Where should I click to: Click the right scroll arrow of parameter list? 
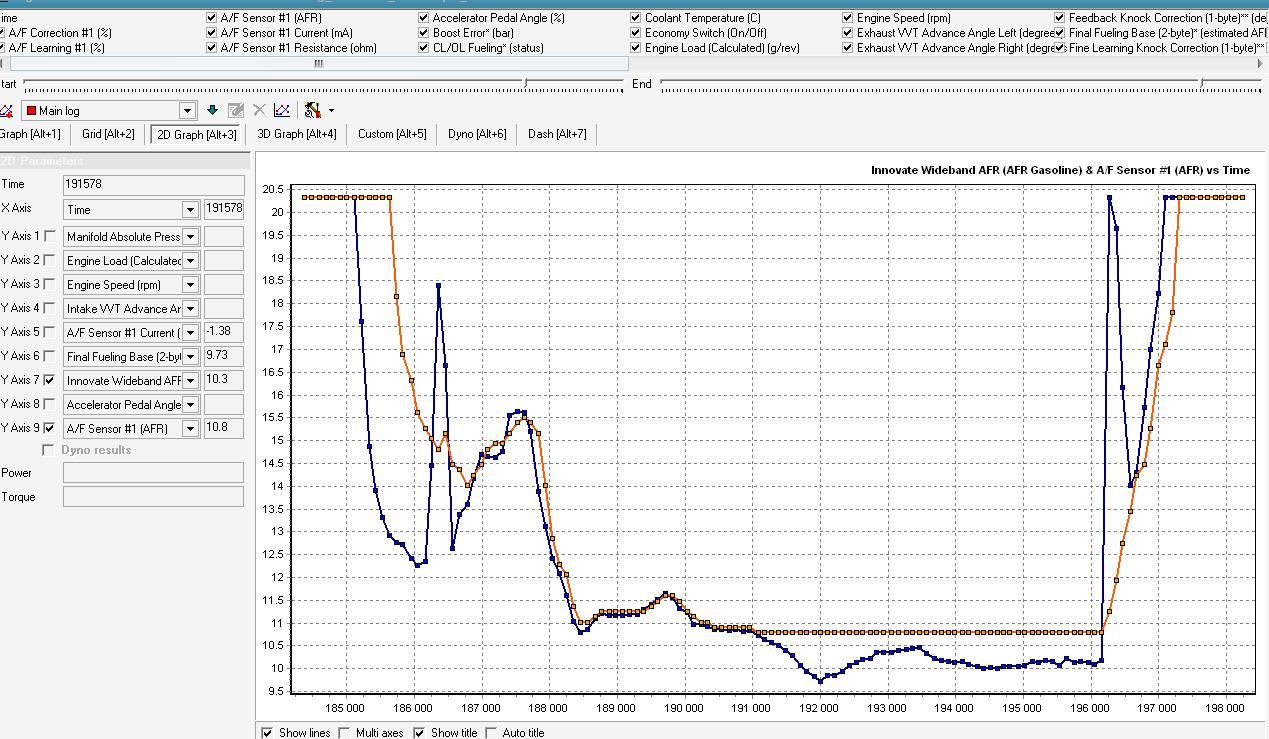tap(1260, 63)
